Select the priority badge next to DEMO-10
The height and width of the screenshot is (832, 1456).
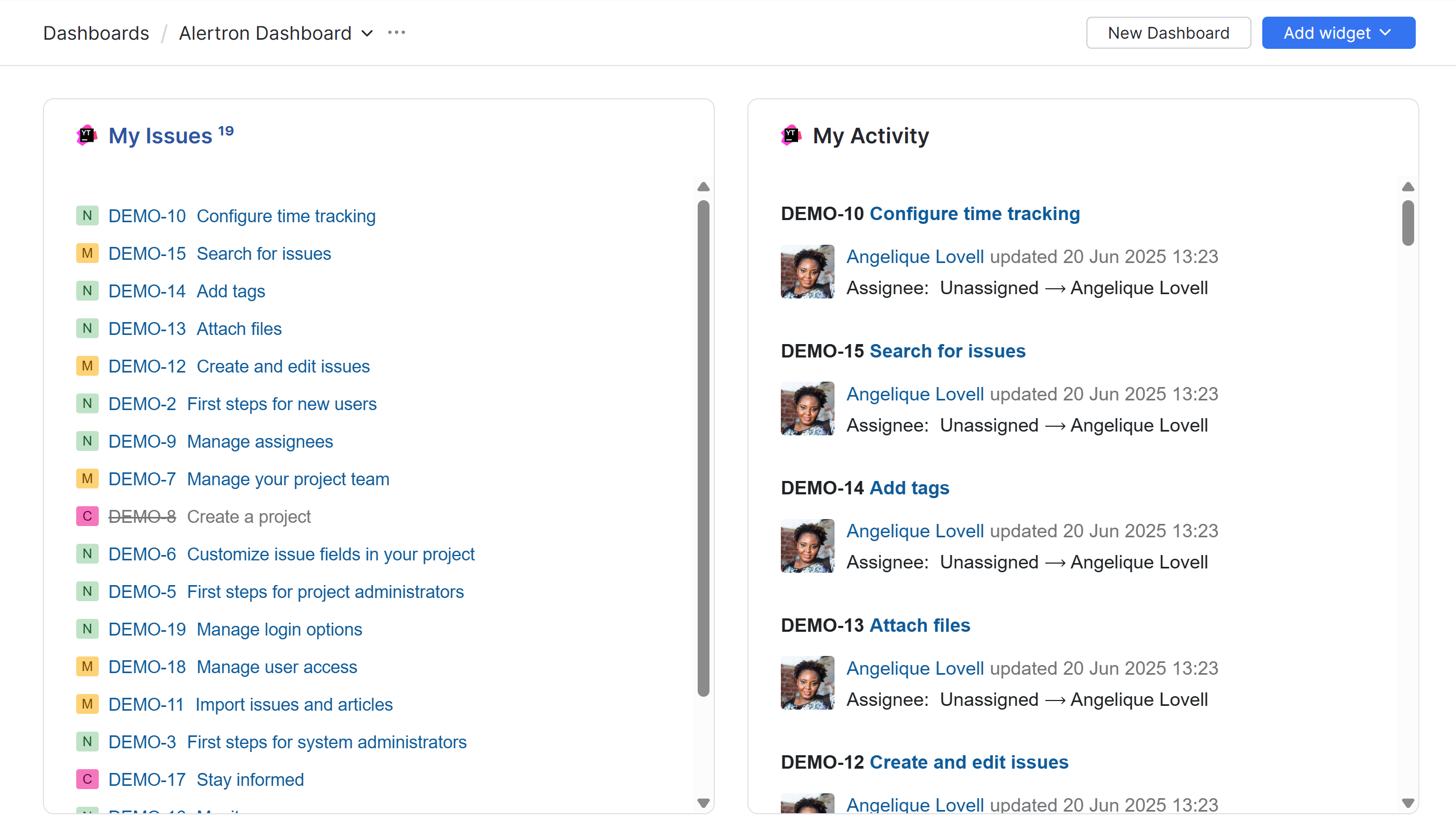point(87,215)
